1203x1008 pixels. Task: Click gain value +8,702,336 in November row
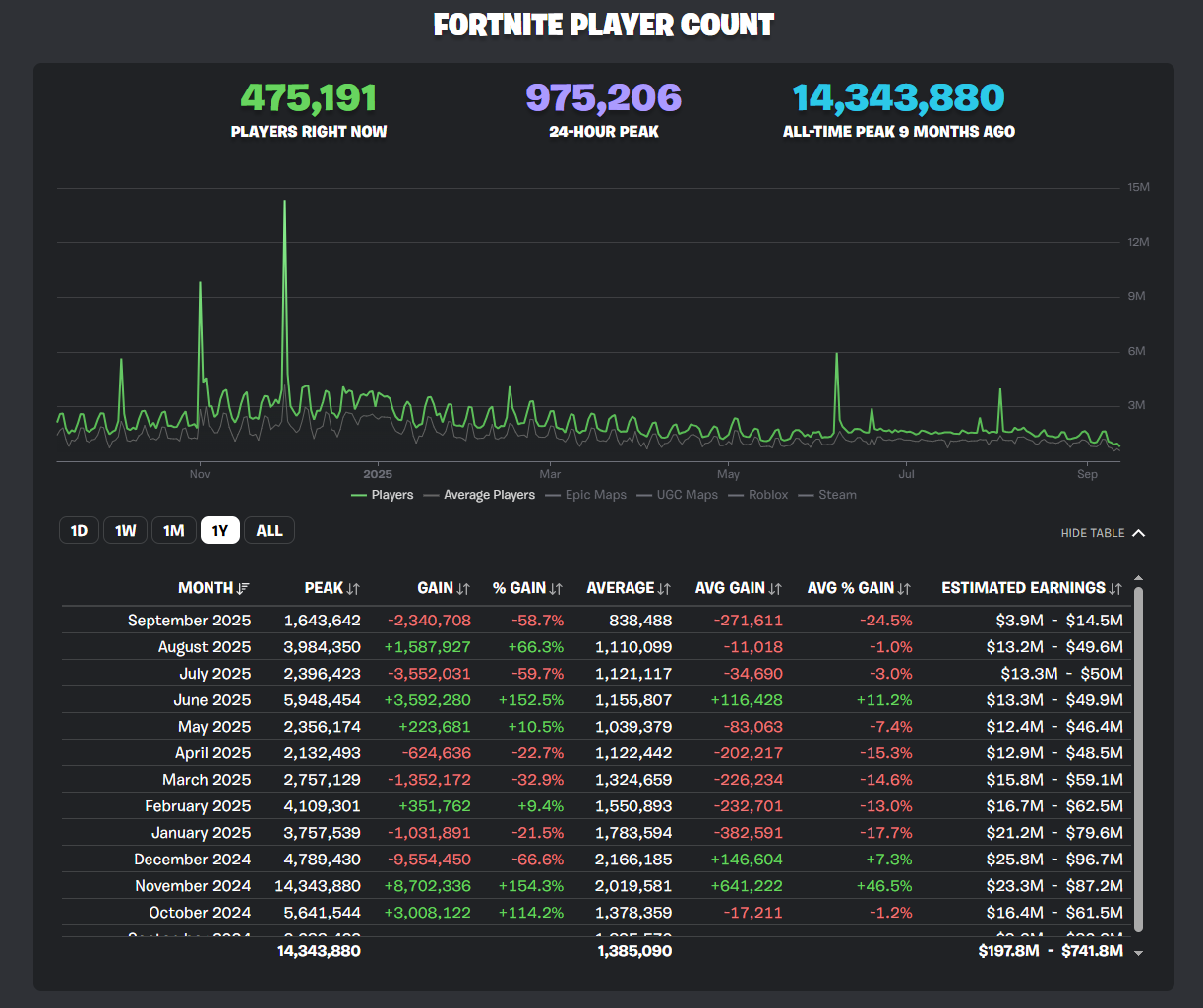click(x=429, y=886)
